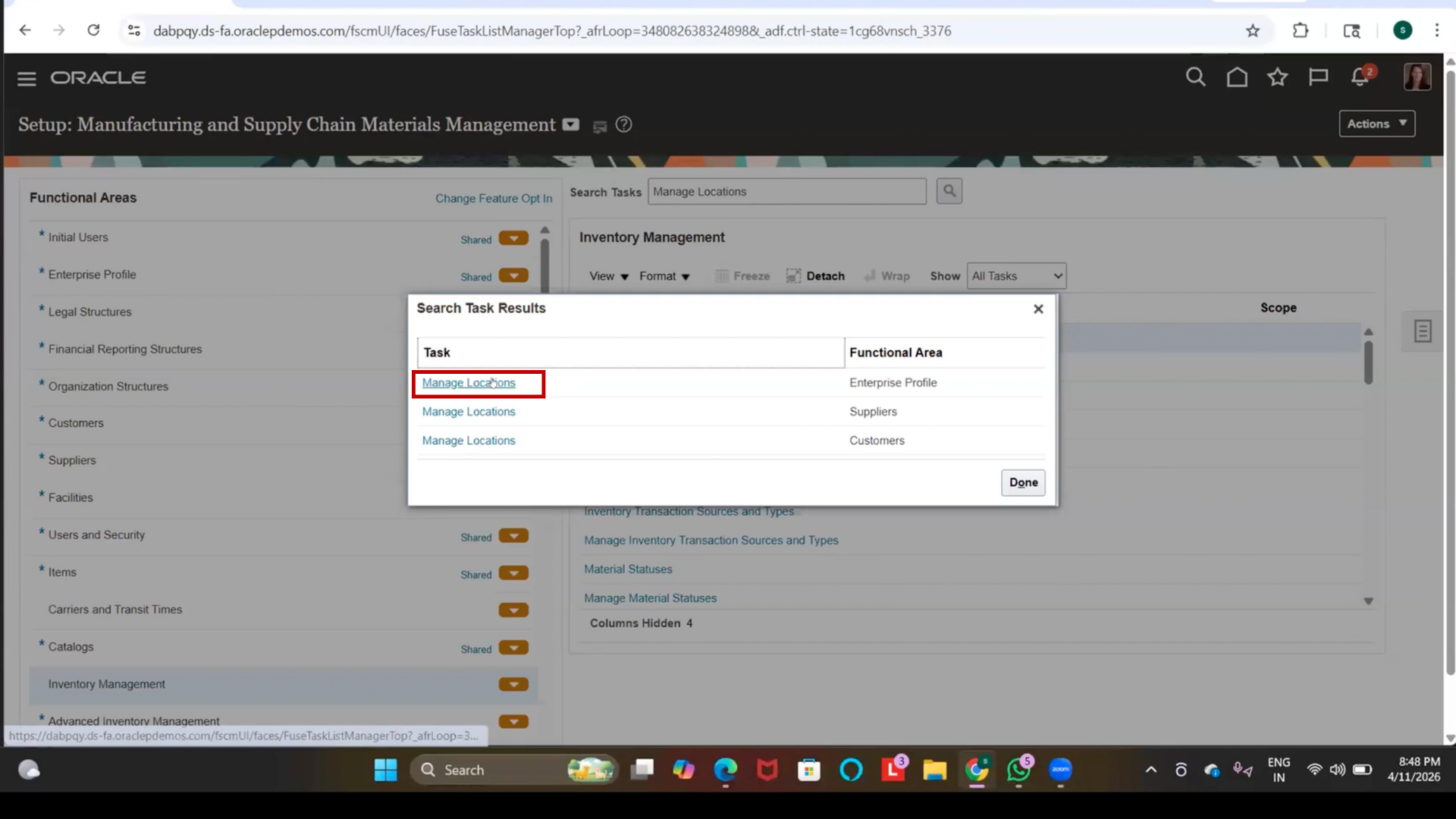The width and height of the screenshot is (1456, 819).
Task: Click Done in results dialog
Action: click(x=1023, y=482)
